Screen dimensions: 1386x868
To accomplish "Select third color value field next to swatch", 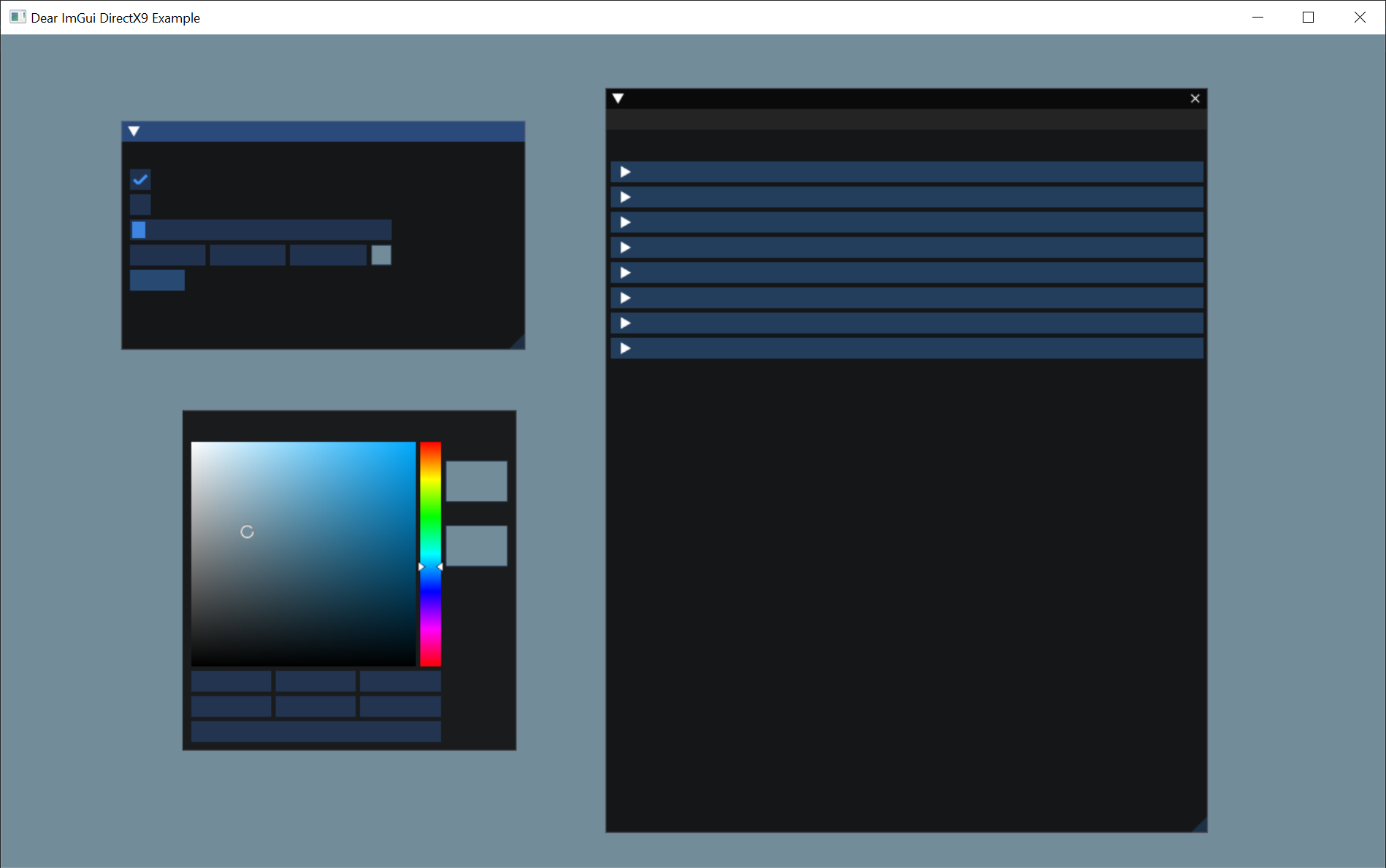I will click(x=328, y=255).
